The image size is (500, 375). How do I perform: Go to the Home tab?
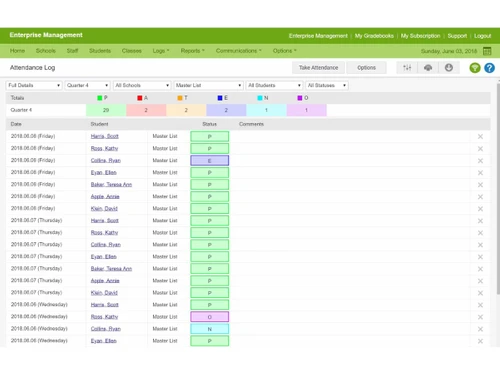17,51
